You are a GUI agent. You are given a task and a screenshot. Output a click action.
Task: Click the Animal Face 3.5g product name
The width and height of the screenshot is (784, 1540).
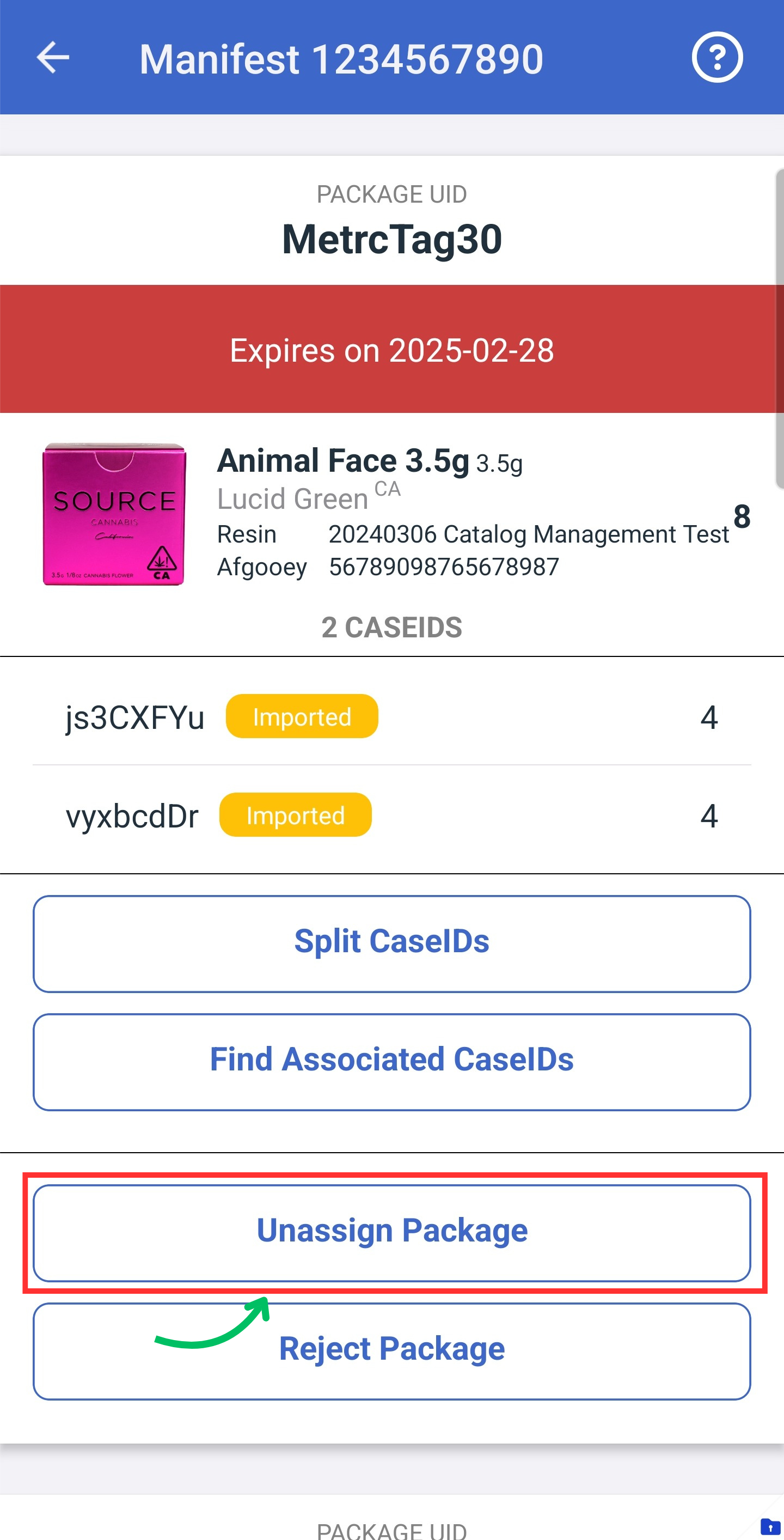(343, 460)
